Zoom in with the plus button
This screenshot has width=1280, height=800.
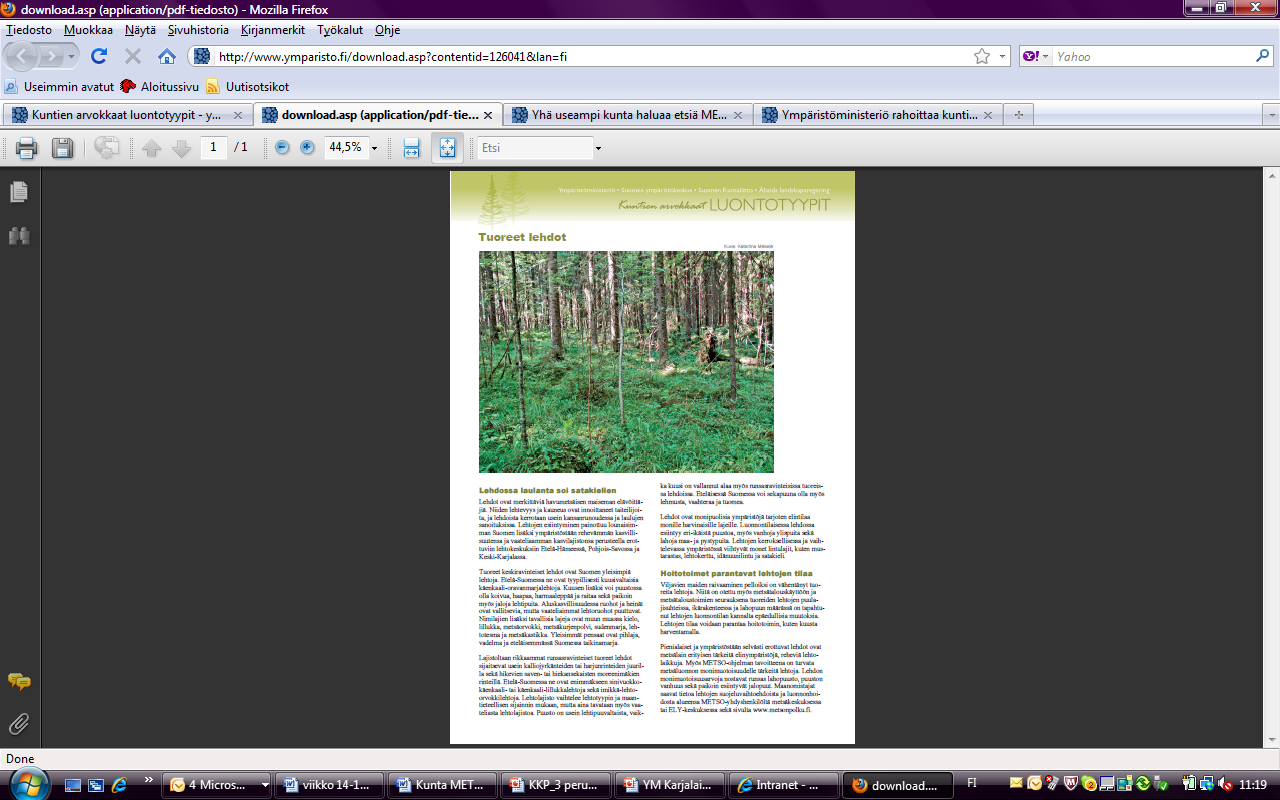coord(307,148)
